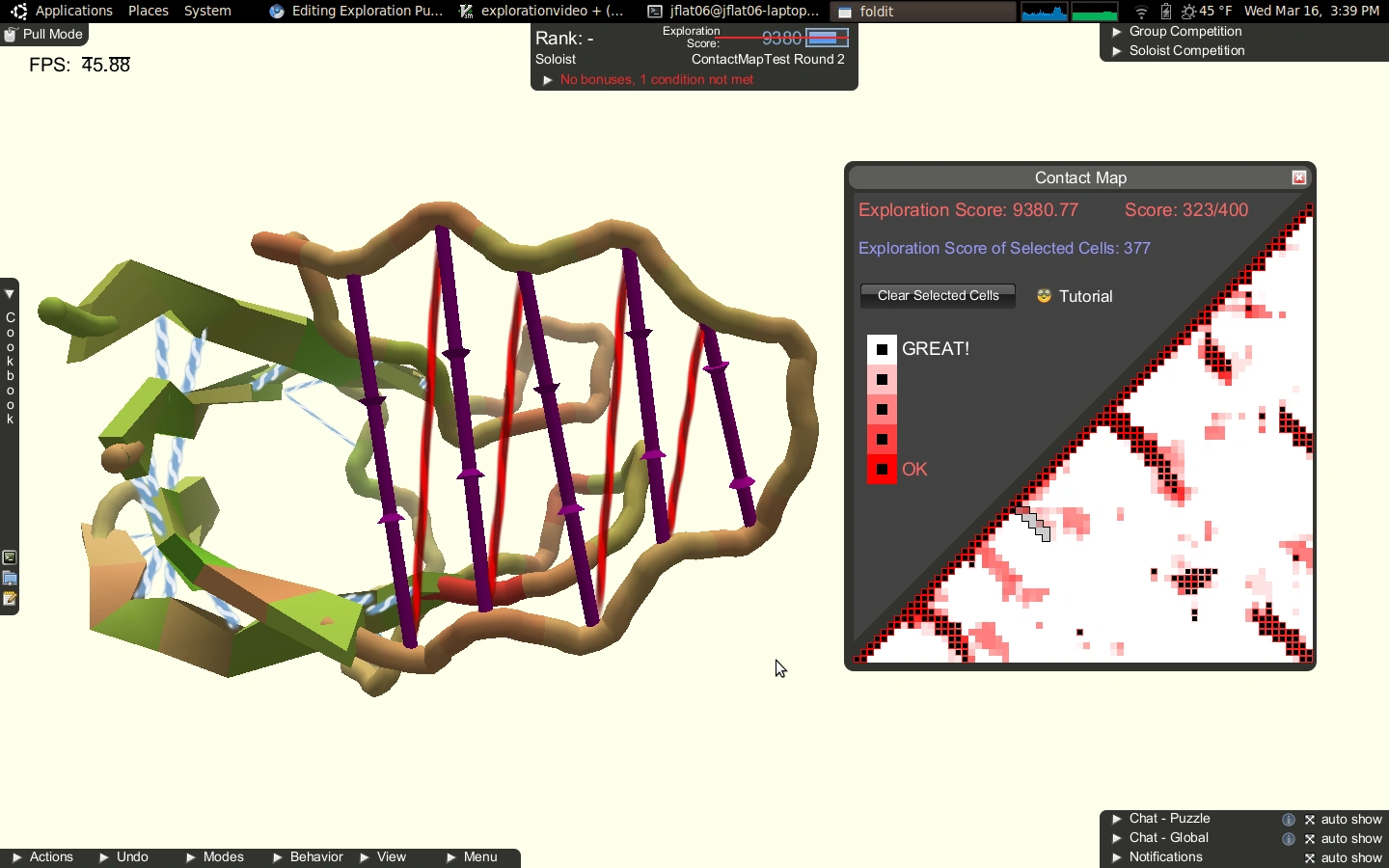
Task: Click the red OK legend swatch
Action: (882, 470)
